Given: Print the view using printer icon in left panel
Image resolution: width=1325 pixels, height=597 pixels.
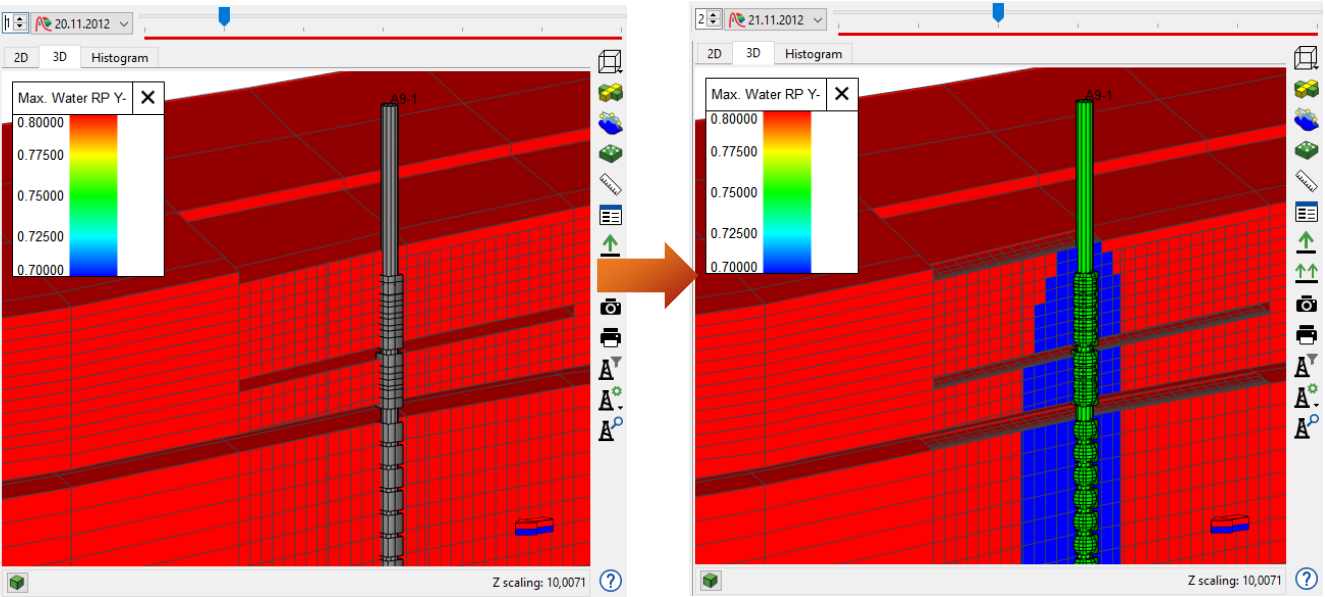Looking at the screenshot, I should point(610,337).
